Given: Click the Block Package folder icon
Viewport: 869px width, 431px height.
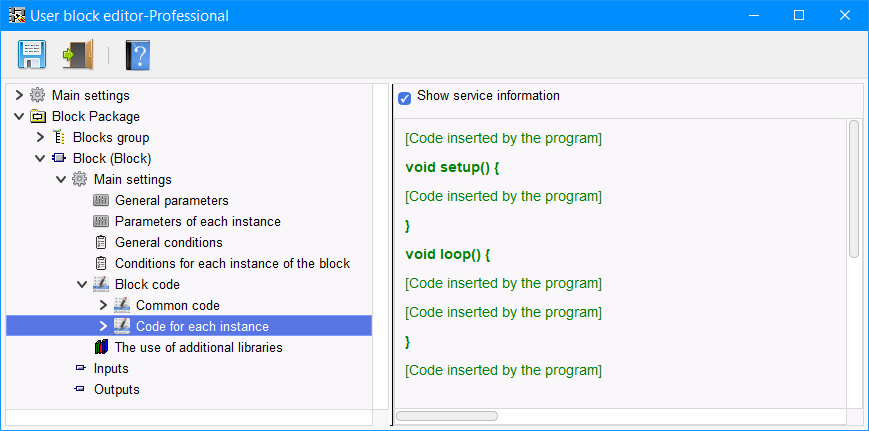Looking at the screenshot, I should click(x=38, y=116).
